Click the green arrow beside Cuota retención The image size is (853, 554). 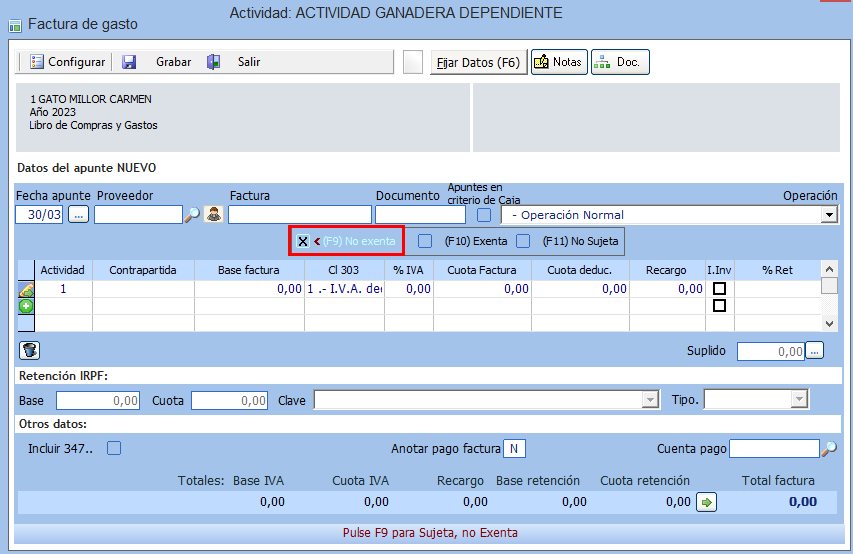[x=706, y=502]
